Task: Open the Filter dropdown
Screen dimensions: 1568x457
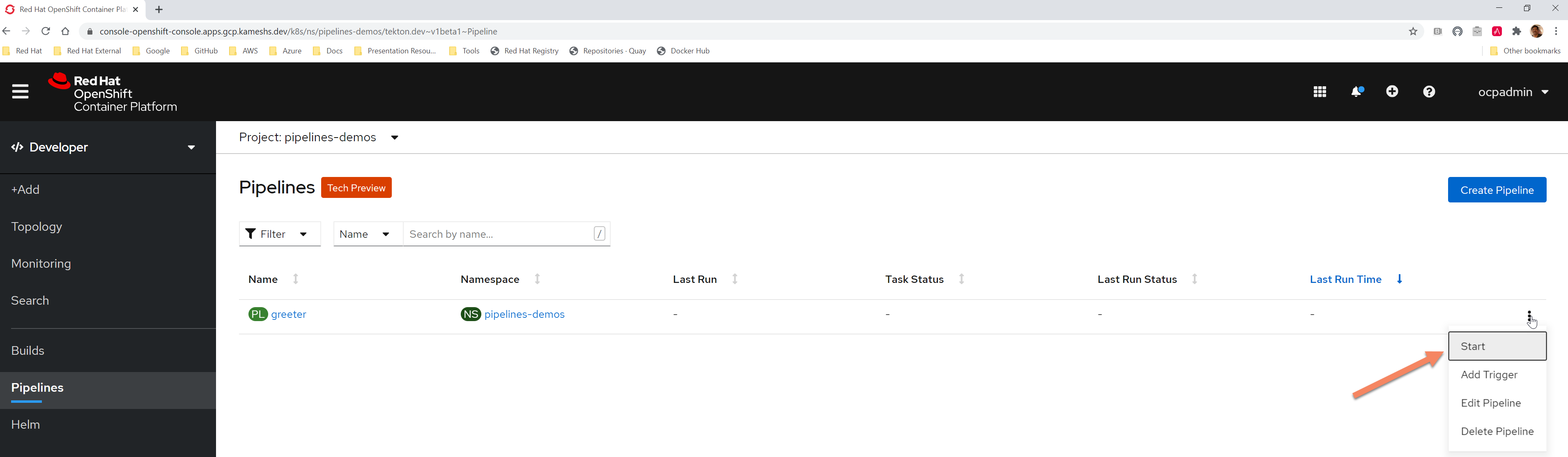Action: (279, 234)
